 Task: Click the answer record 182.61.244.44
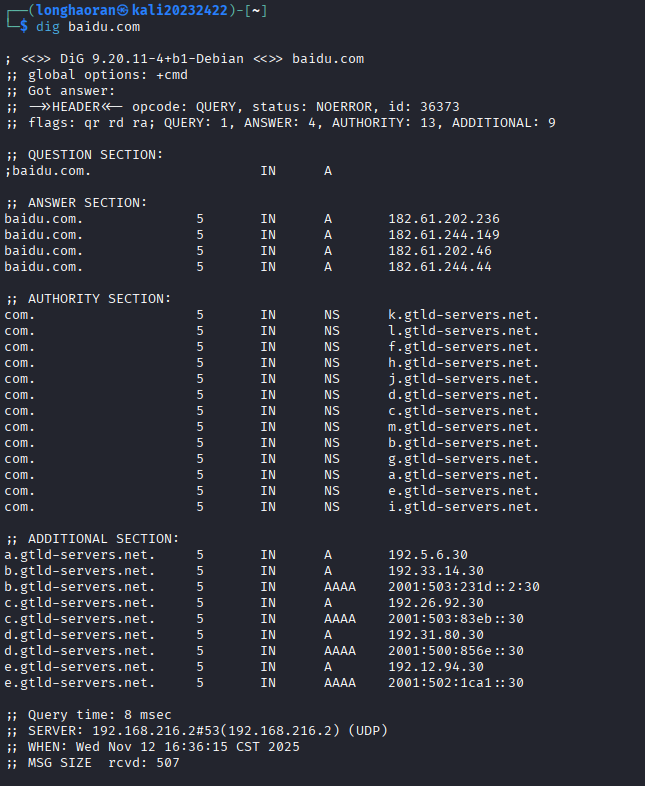(440, 267)
